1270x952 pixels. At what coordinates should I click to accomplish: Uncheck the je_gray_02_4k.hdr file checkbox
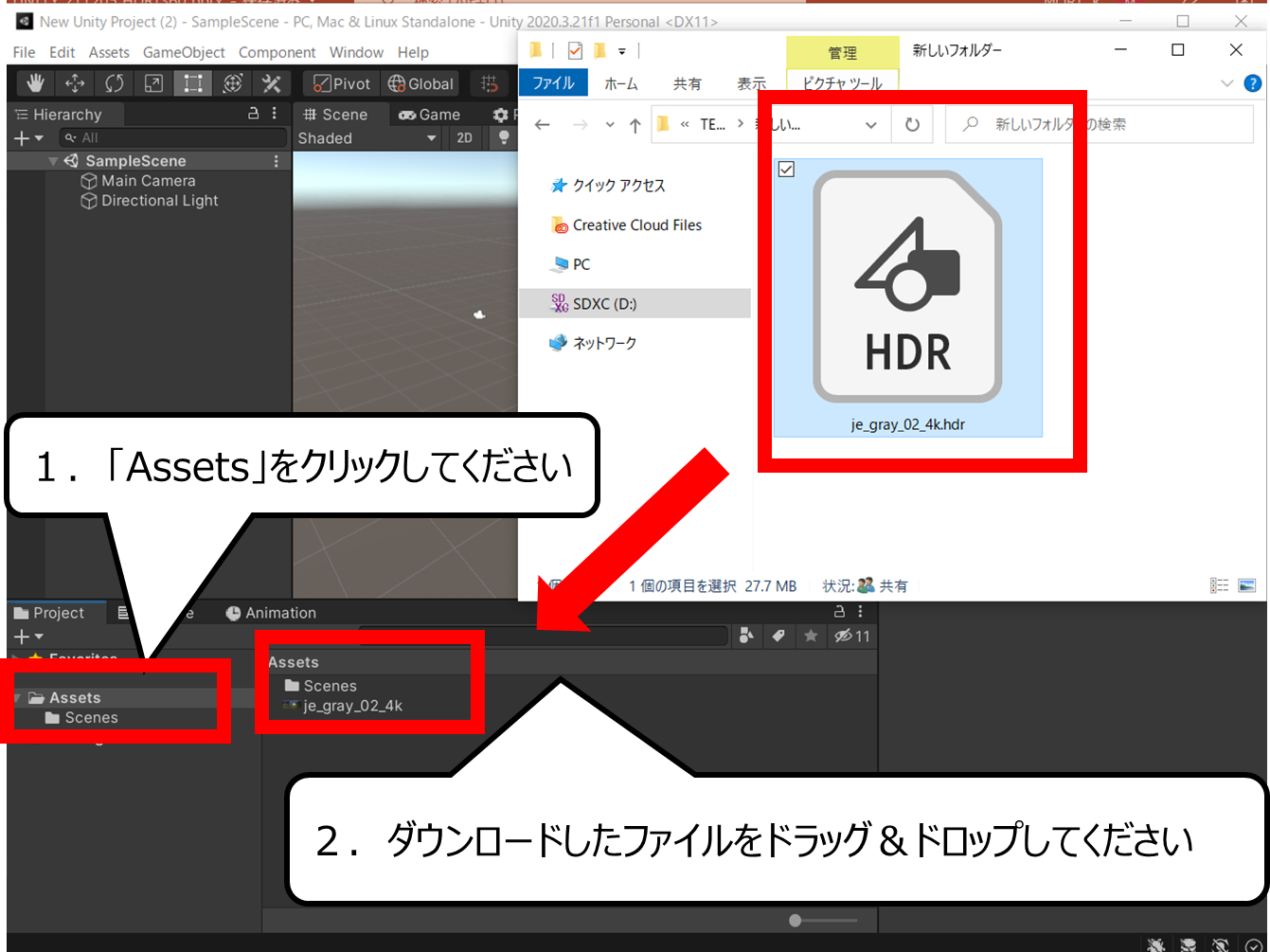[x=786, y=170]
